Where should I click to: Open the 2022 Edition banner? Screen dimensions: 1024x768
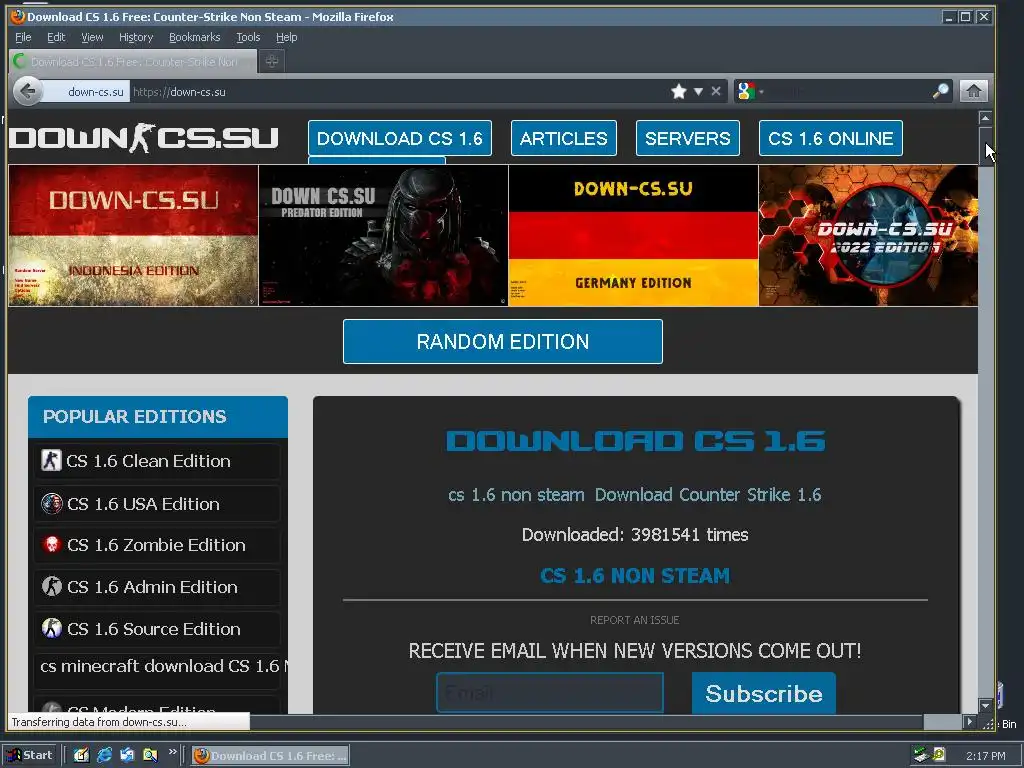pyautogui.click(x=869, y=235)
